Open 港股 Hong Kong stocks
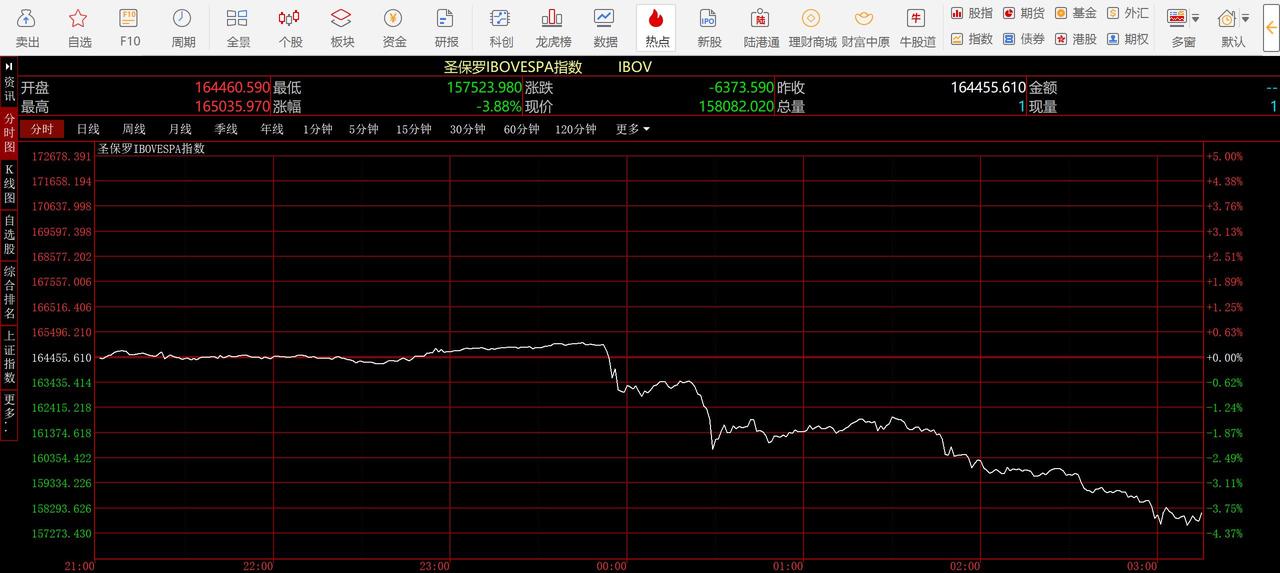The image size is (1280, 573). pyautogui.click(x=1076, y=39)
